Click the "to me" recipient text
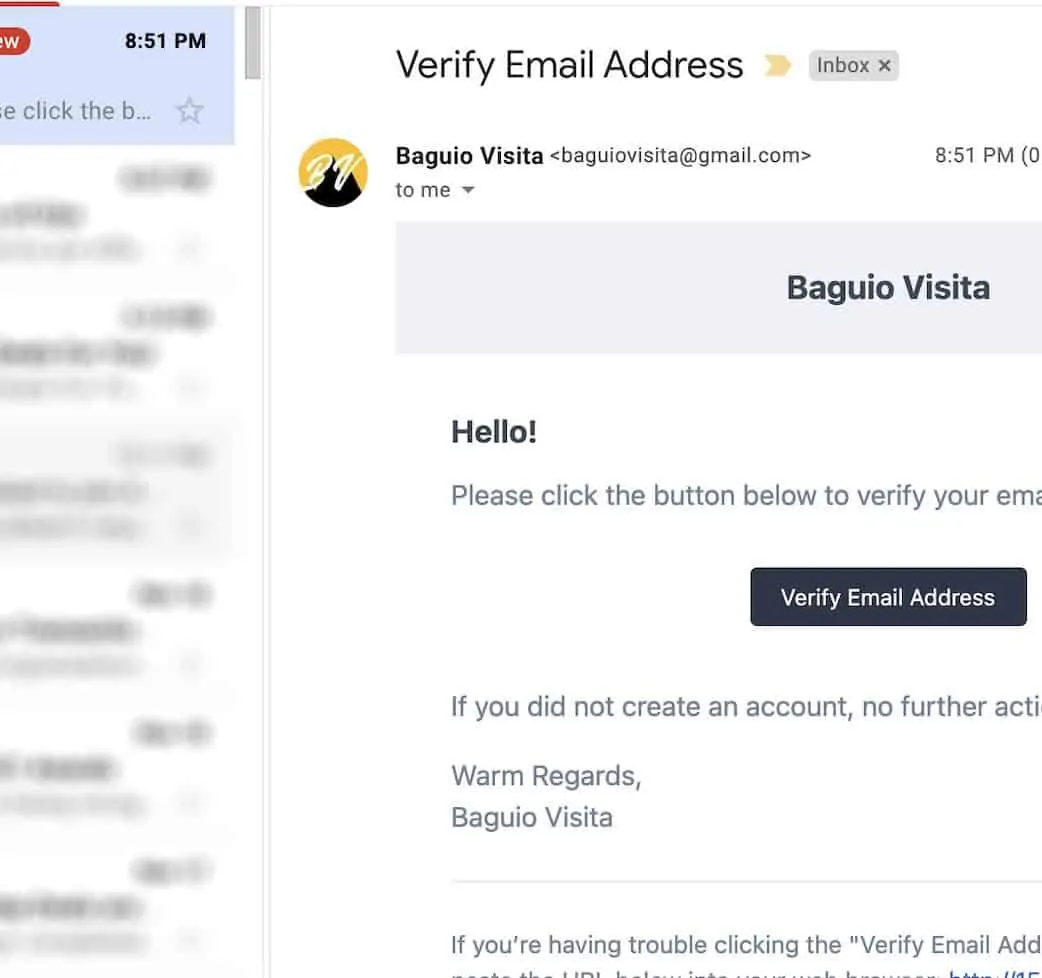The height and width of the screenshot is (978, 1042). pyautogui.click(x=422, y=190)
